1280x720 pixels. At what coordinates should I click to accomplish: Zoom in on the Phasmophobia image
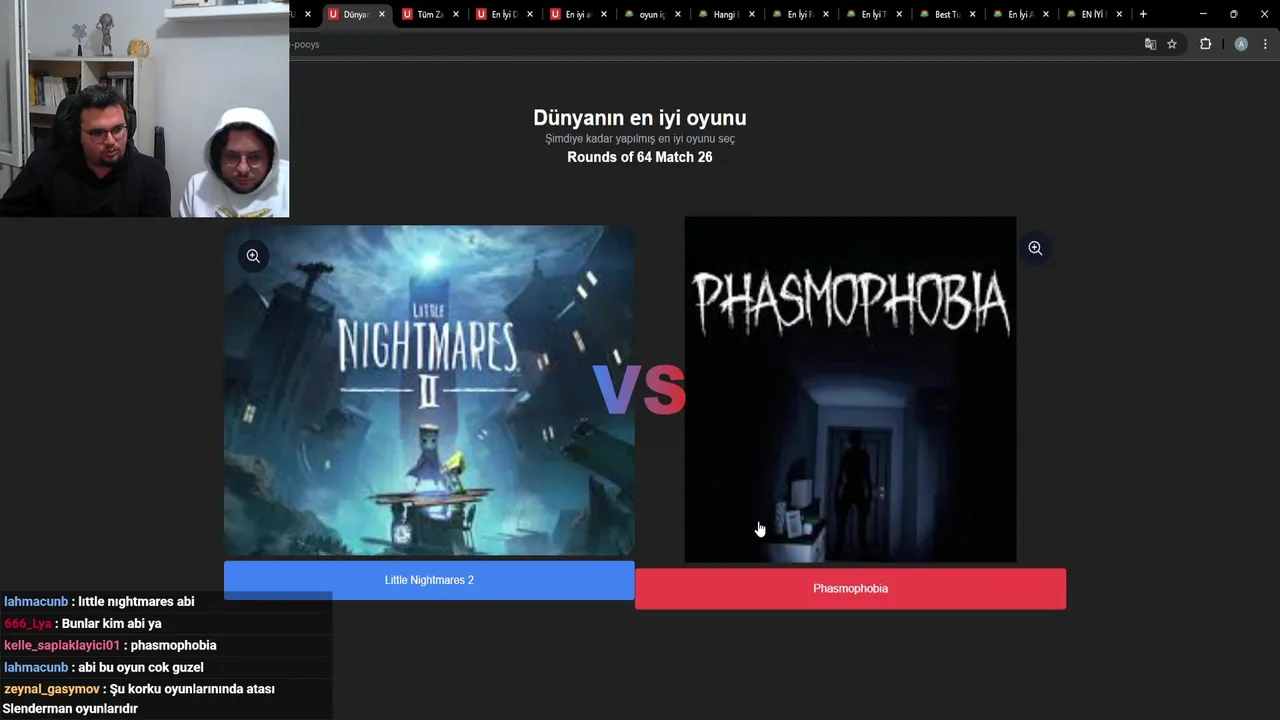coord(1035,248)
